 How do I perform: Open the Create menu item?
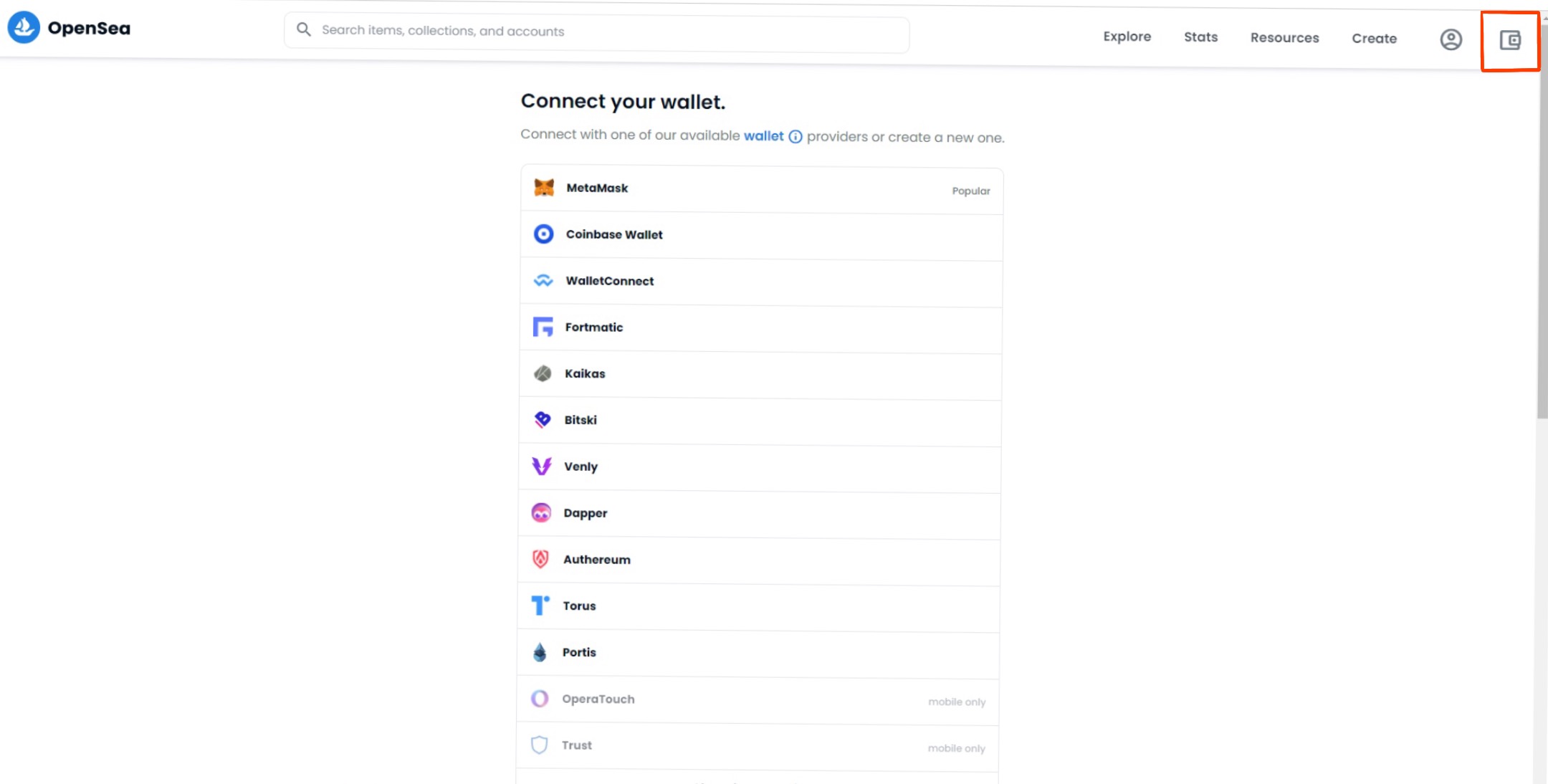pyautogui.click(x=1374, y=39)
